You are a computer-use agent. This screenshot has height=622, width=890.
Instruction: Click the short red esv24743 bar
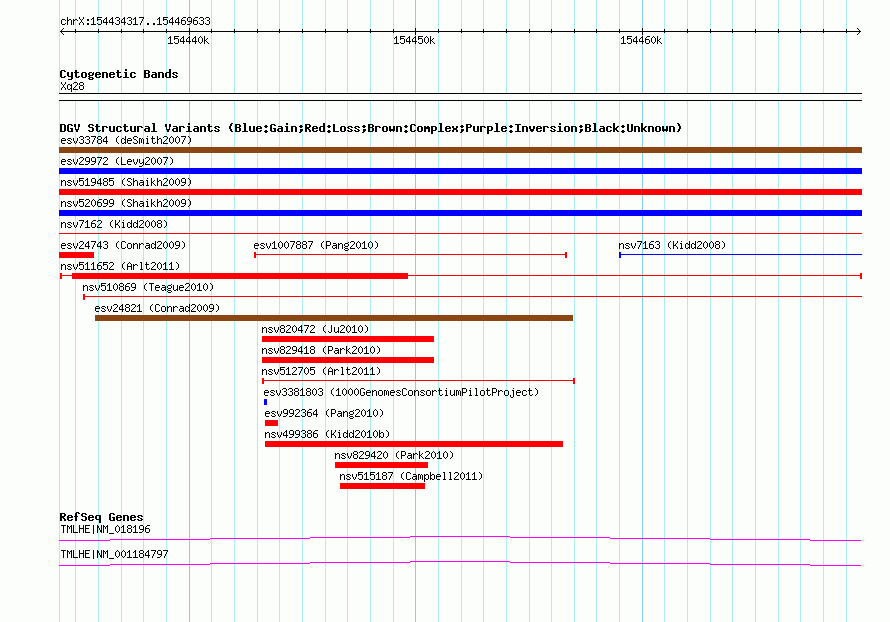point(76,255)
